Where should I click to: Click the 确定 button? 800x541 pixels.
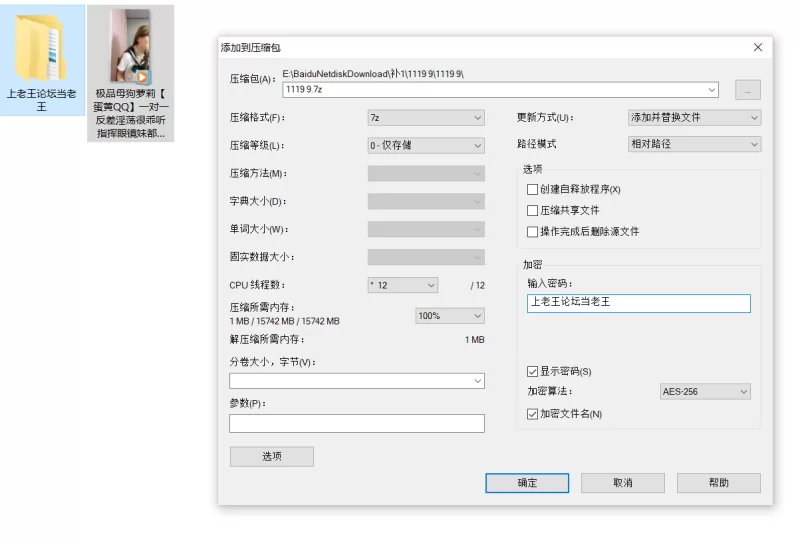click(527, 483)
